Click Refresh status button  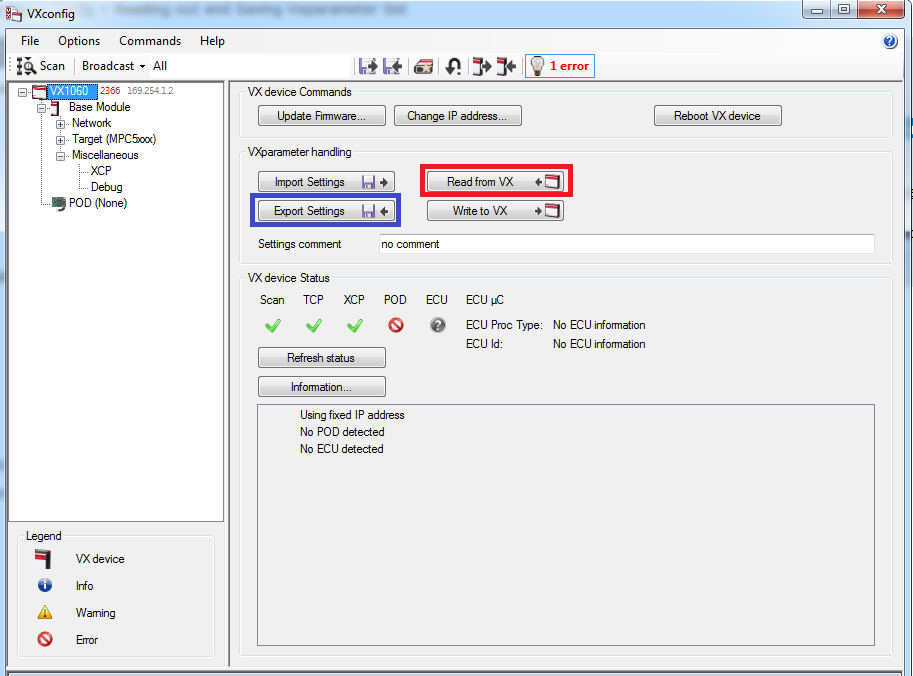(321, 358)
